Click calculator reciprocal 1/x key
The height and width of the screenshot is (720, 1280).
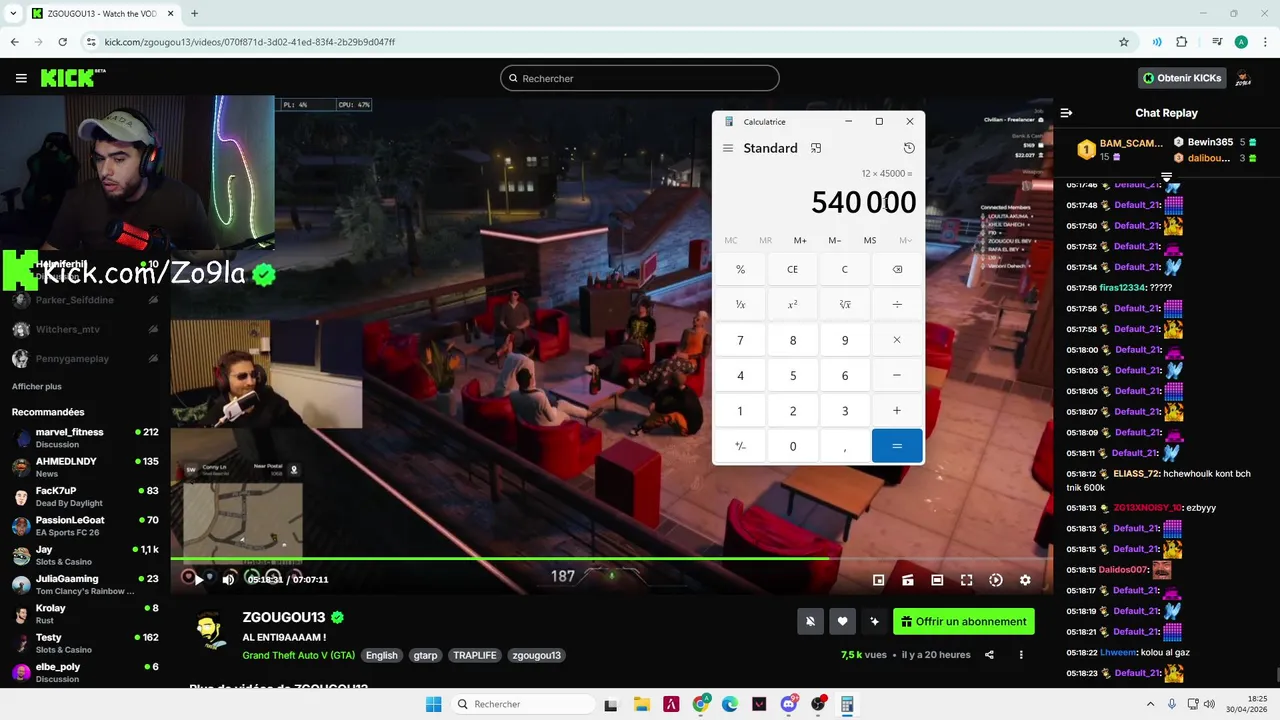tap(741, 304)
